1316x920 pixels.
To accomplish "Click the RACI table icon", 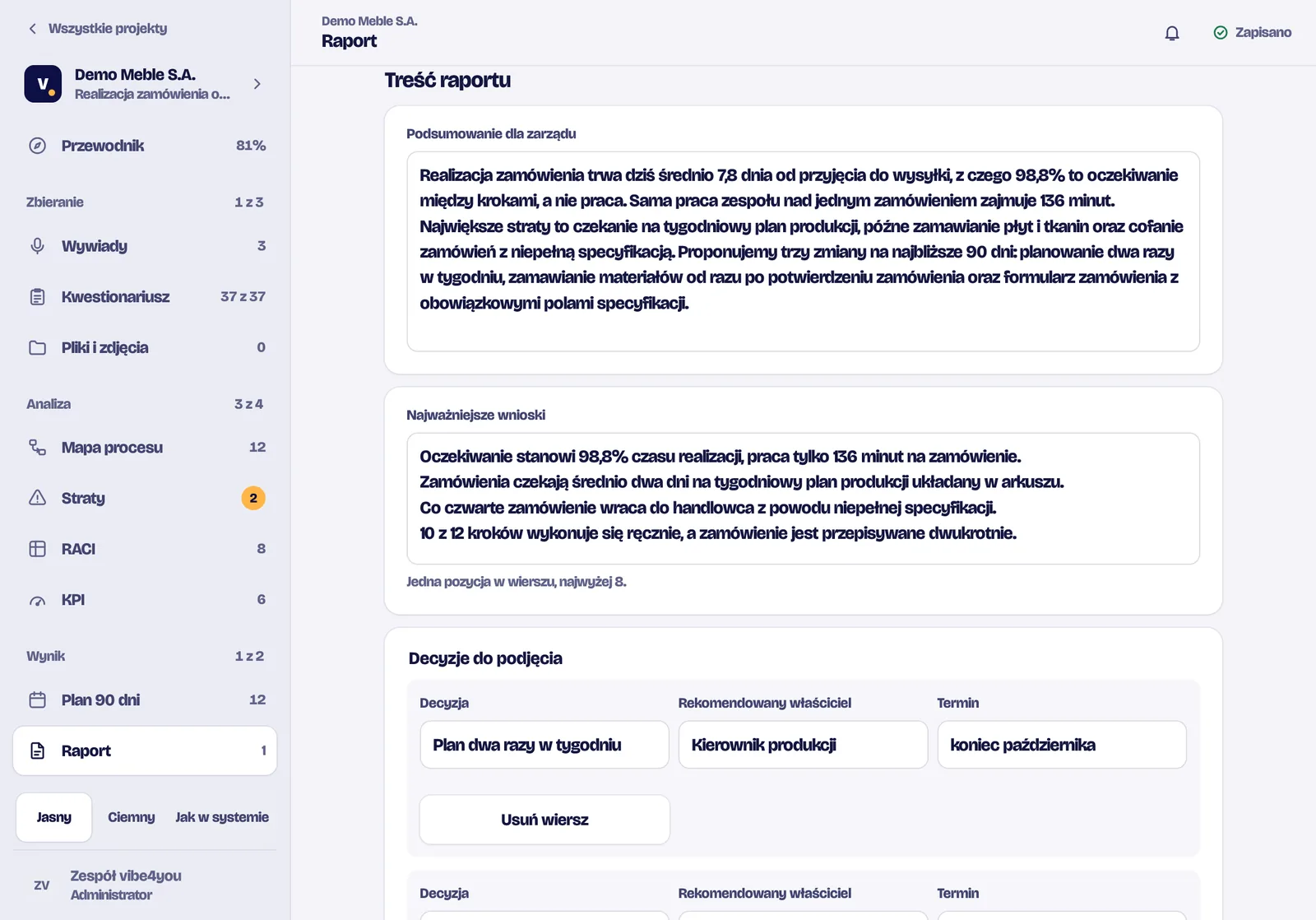I will coord(38,549).
